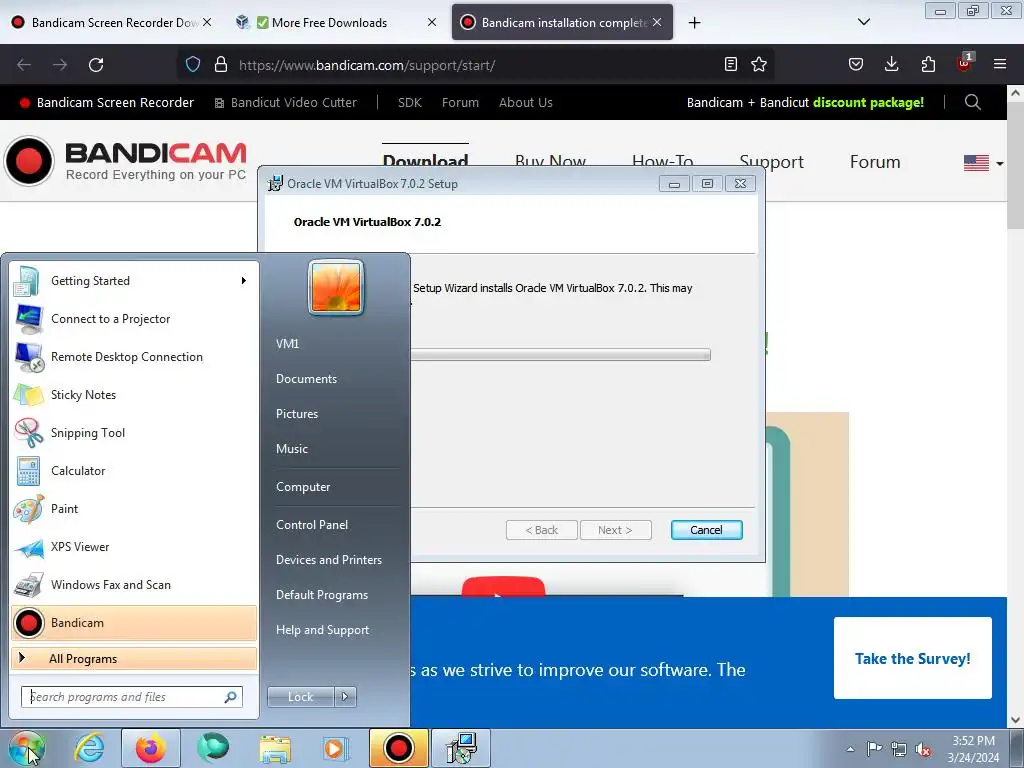Image resolution: width=1024 pixels, height=768 pixels.
Task: Launch Sticky Notes
Action: point(134,394)
